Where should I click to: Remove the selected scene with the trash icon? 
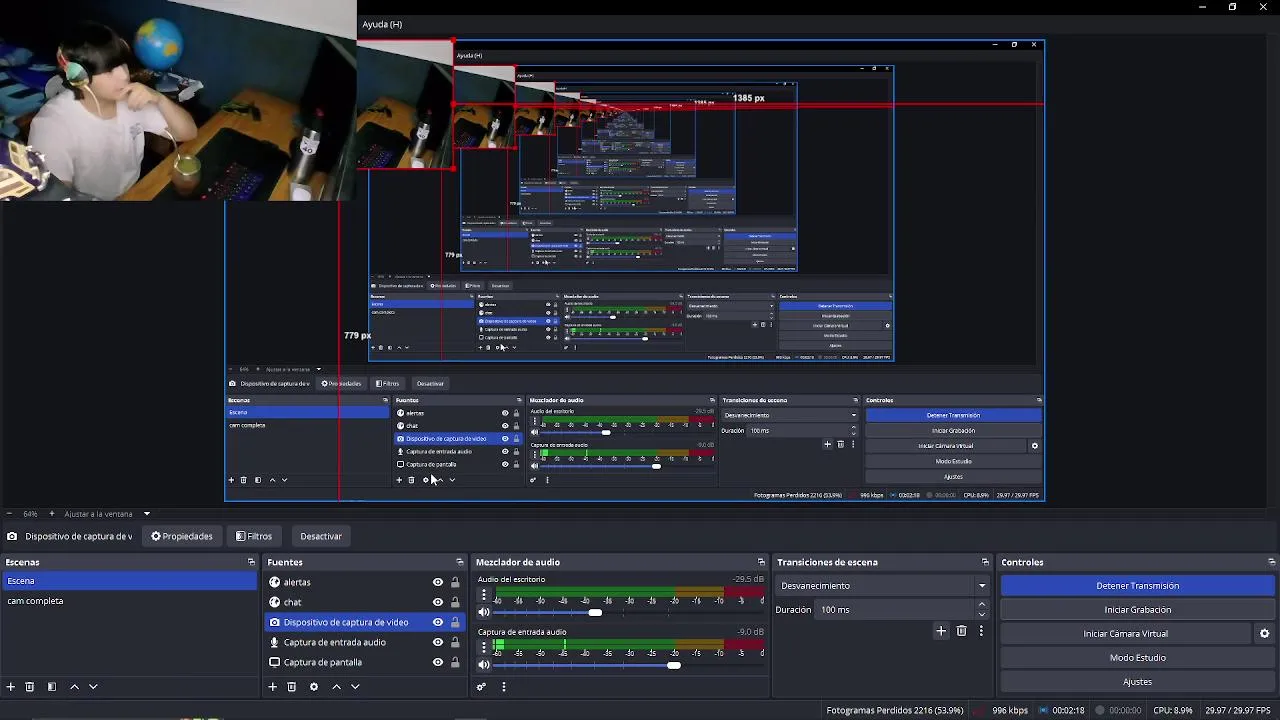30,687
